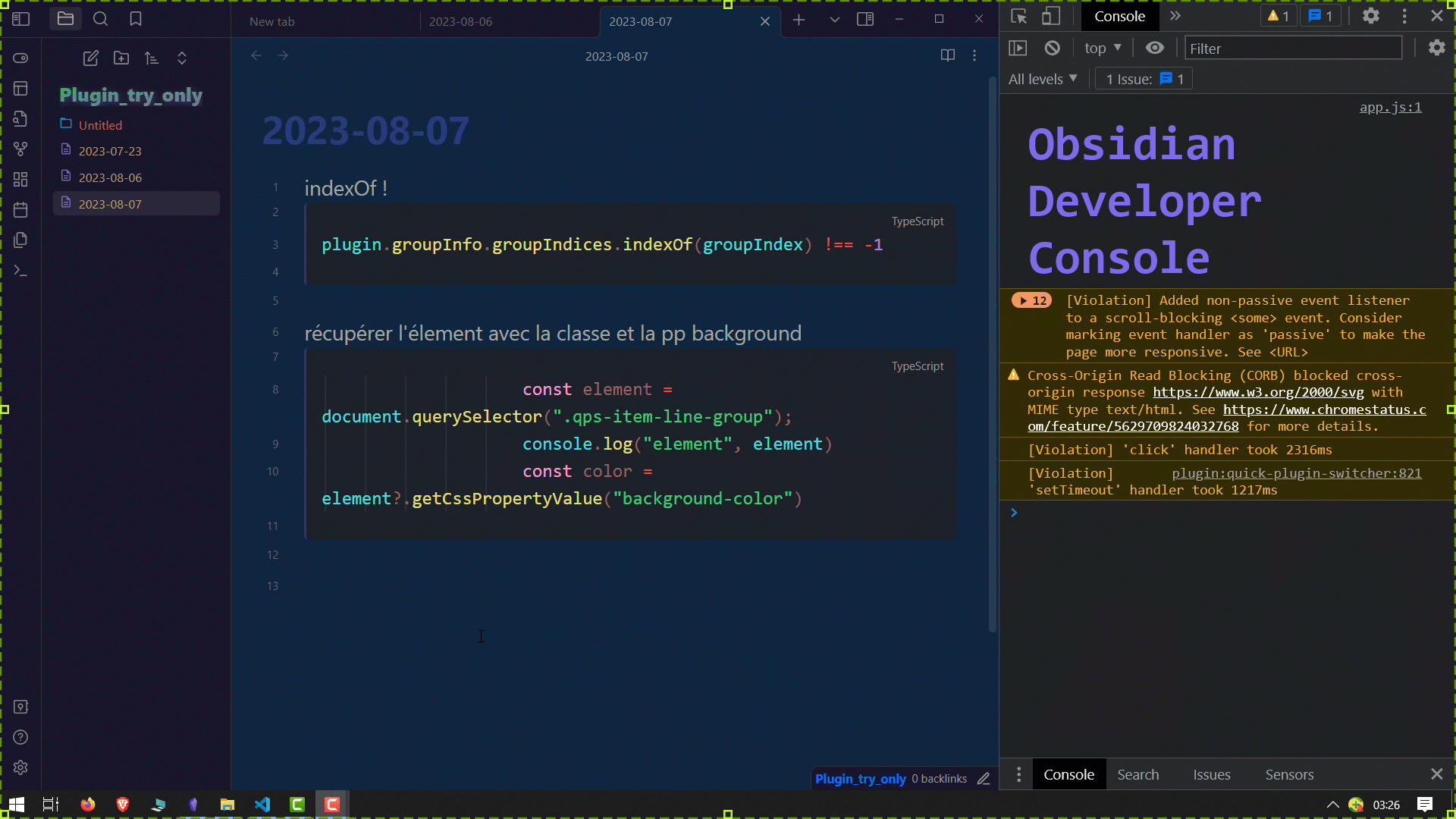The height and width of the screenshot is (819, 1456).
Task: Open daily note calendar icon
Action: (20, 210)
